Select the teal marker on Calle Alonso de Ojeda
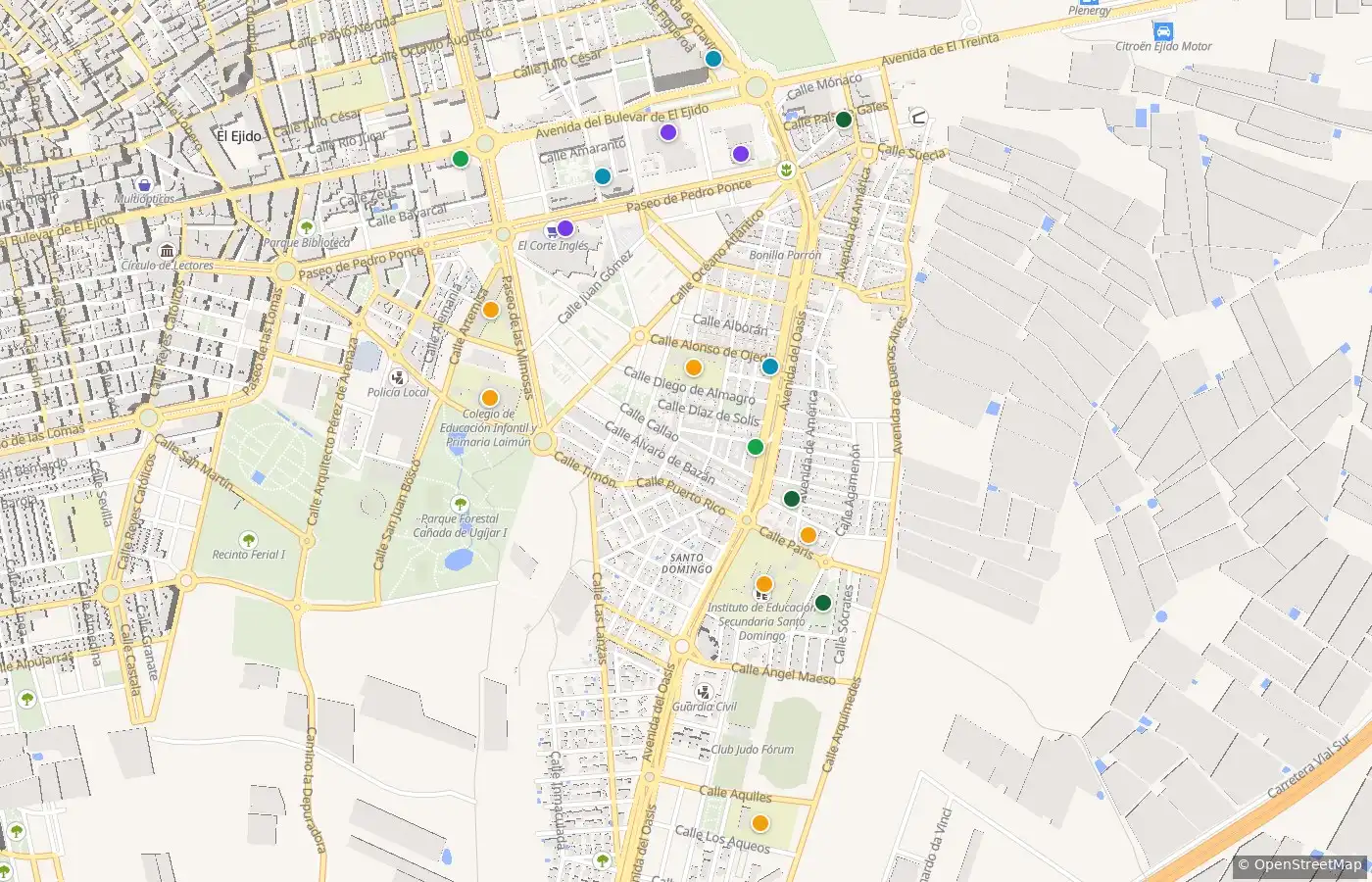The width and height of the screenshot is (1372, 882). click(x=770, y=367)
